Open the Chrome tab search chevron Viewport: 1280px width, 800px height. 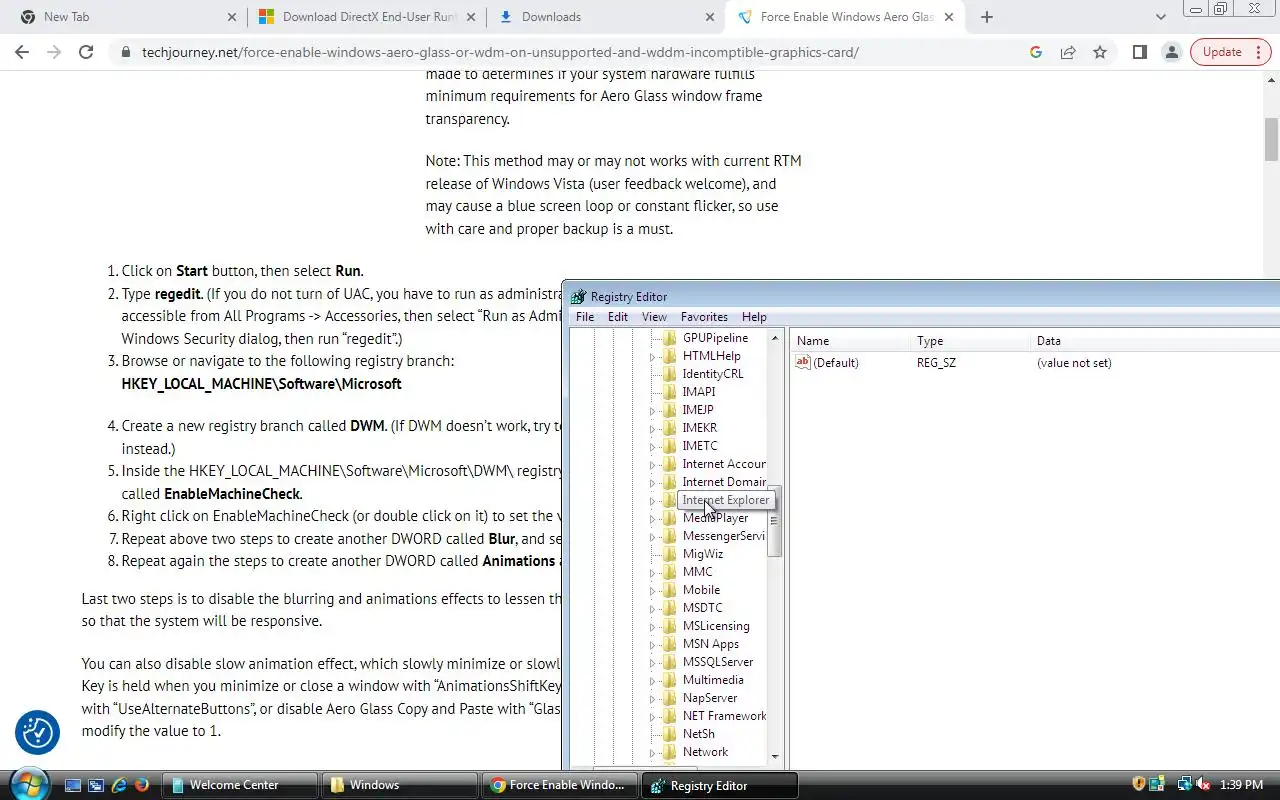(x=1161, y=17)
